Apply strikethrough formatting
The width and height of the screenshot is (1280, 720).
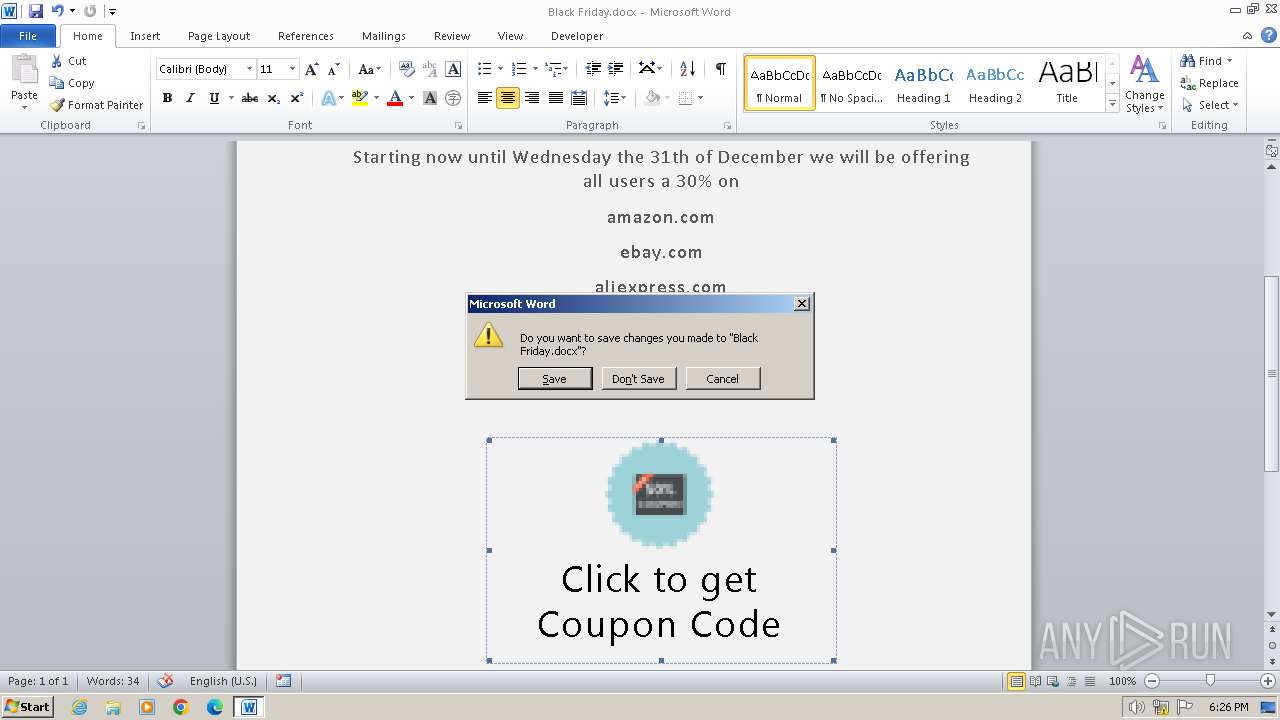coord(250,98)
